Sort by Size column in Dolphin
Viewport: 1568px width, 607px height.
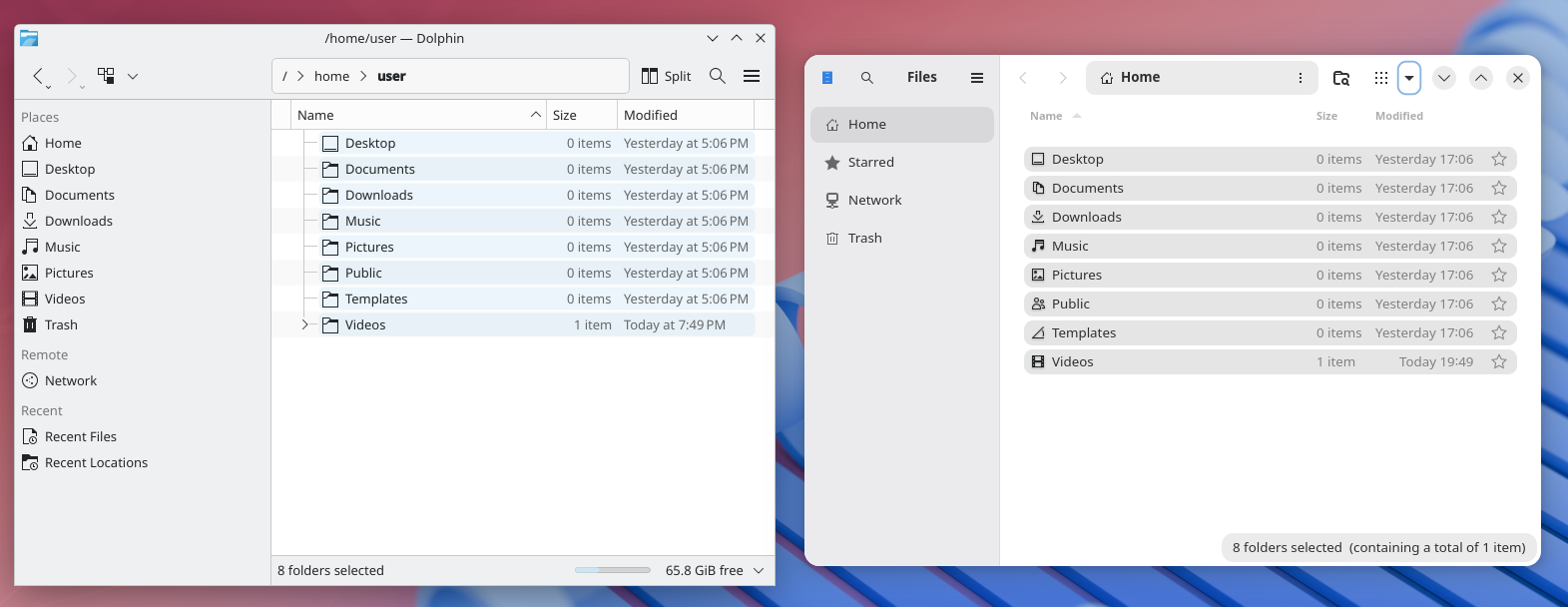click(582, 115)
